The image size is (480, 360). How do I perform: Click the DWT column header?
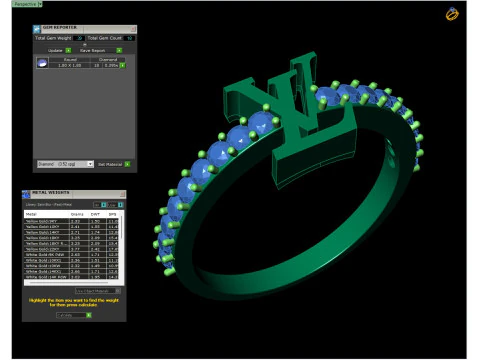[x=98, y=214]
